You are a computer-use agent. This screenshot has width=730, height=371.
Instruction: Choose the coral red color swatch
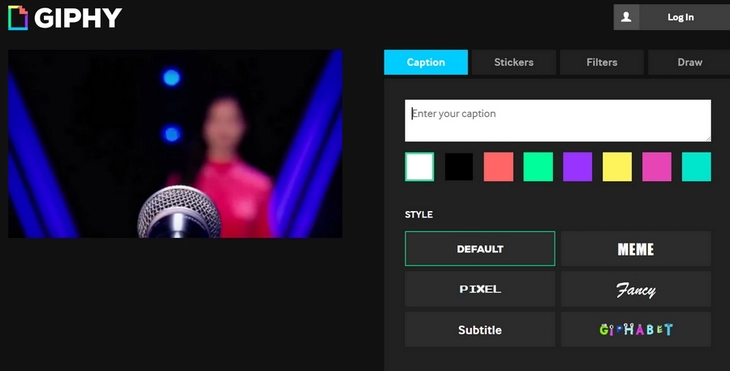(498, 167)
